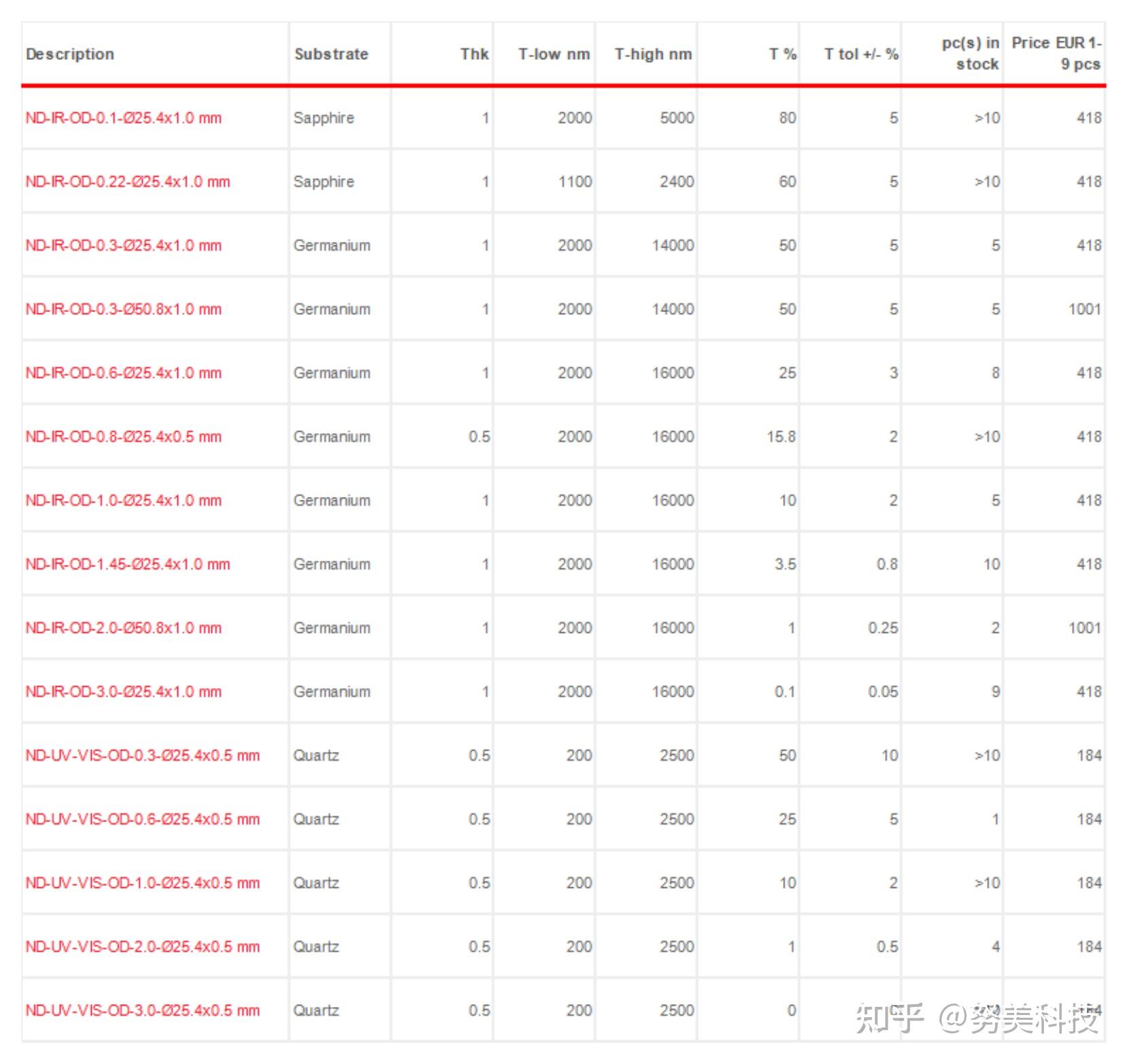Image resolution: width=1127 pixels, height=1064 pixels.
Task: Open ND-UV-VIS-OD-0.6-Ø25.4x0.5 mm product link
Action: click(x=143, y=820)
